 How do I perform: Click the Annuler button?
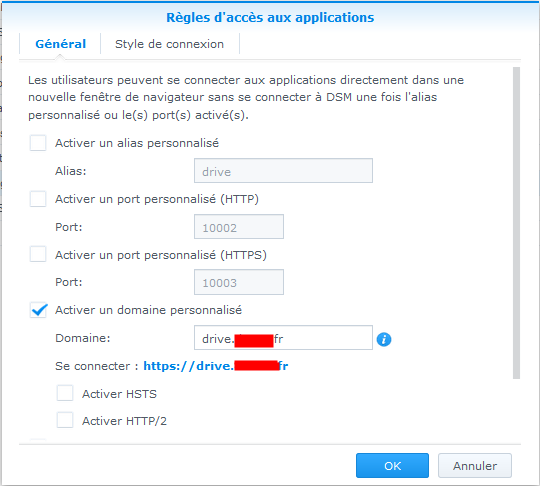[475, 466]
